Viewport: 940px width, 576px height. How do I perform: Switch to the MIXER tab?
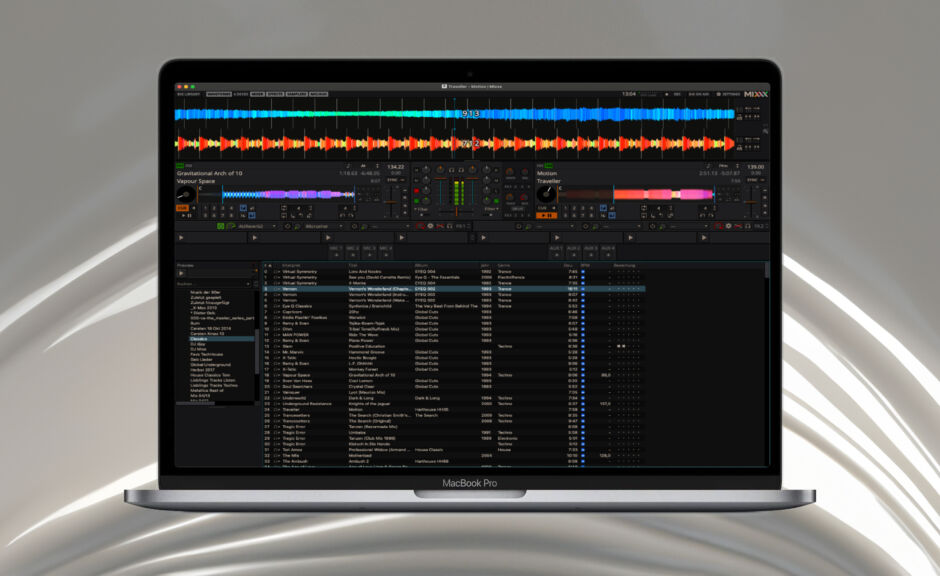(x=258, y=94)
